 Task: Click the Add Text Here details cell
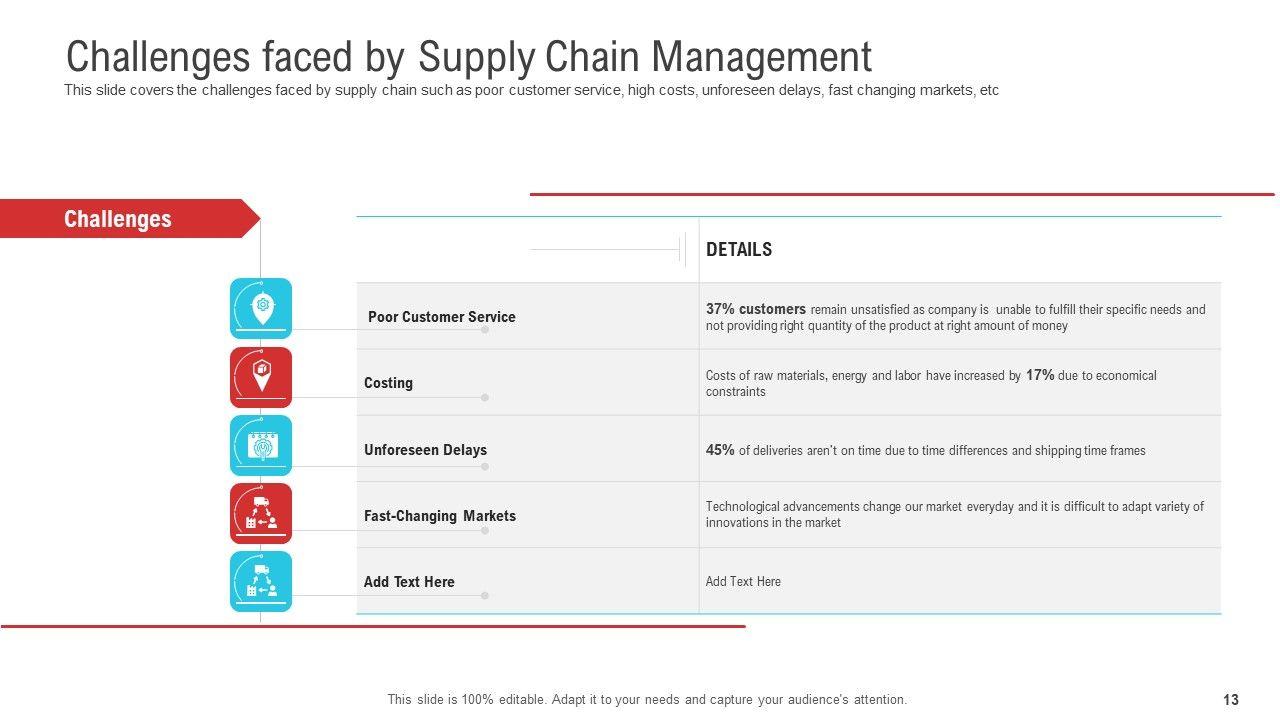pyautogui.click(x=743, y=581)
